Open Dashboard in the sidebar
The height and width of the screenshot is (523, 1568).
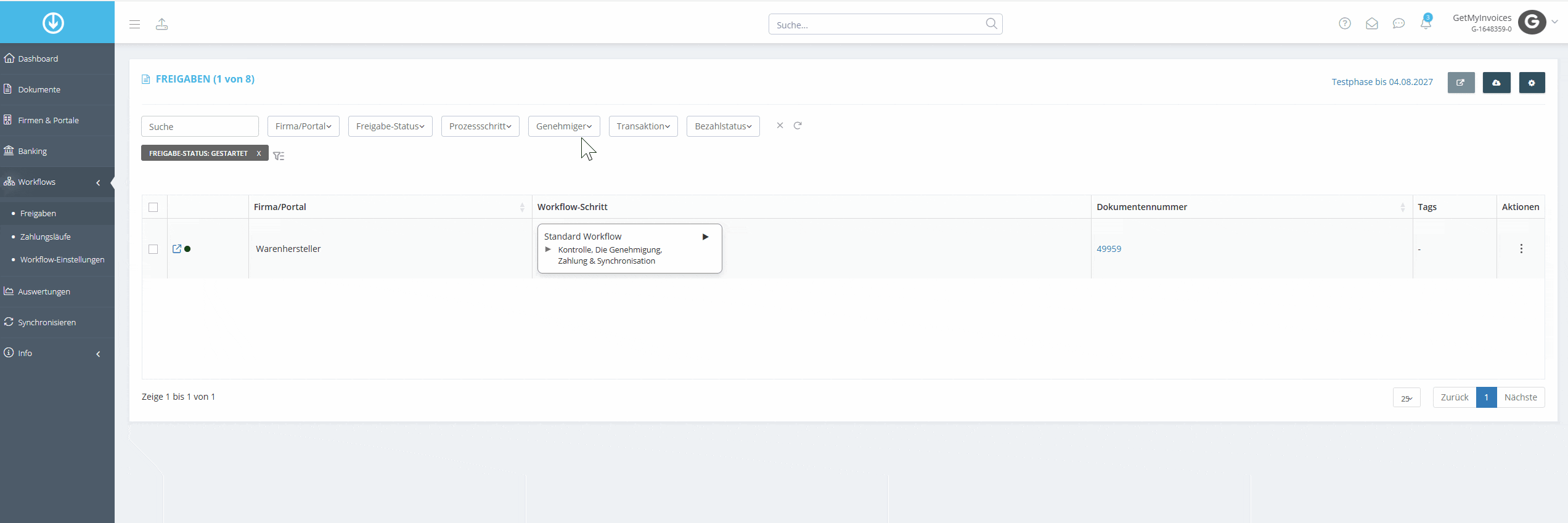coord(57,59)
